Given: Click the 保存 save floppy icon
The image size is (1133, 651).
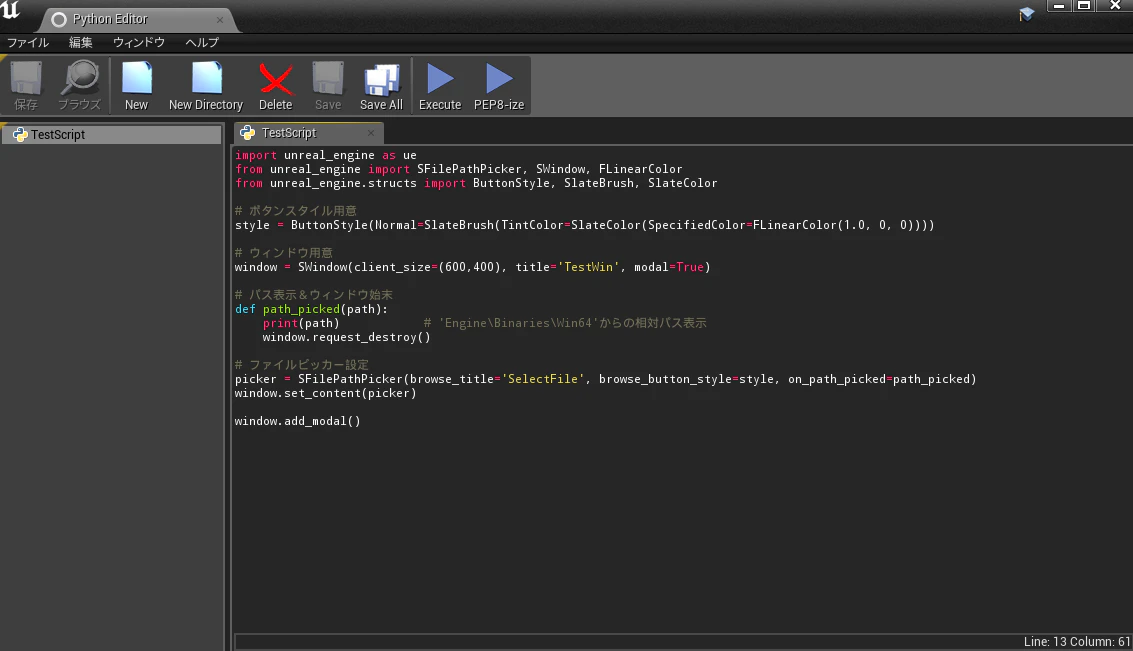Looking at the screenshot, I should (26, 85).
